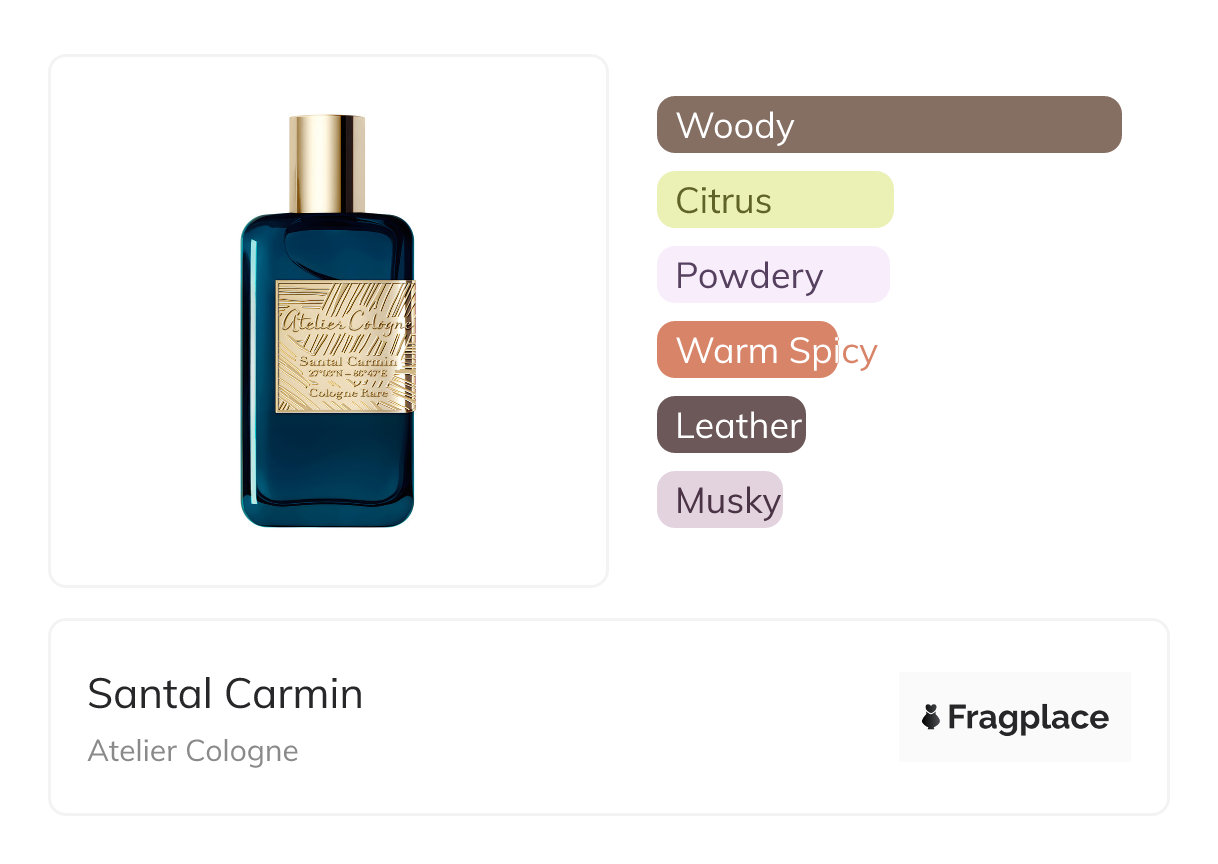This screenshot has width=1218, height=864.
Task: Click the Powdery accord bar
Action: tap(772, 275)
